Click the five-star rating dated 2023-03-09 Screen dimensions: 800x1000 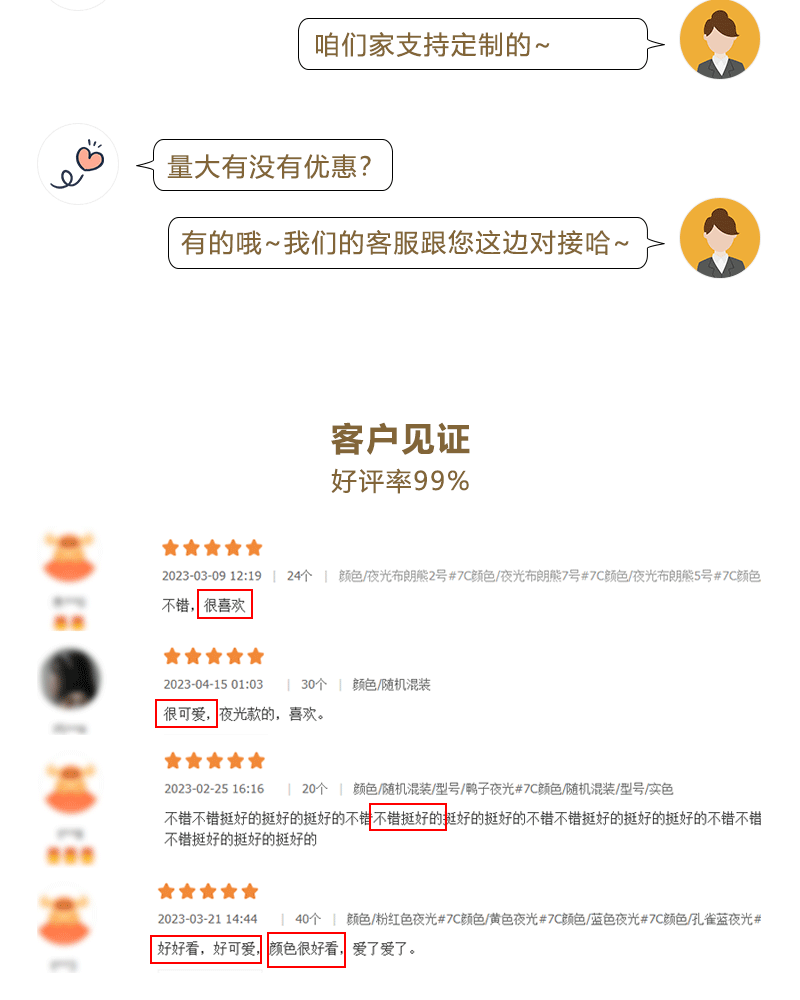(212, 548)
